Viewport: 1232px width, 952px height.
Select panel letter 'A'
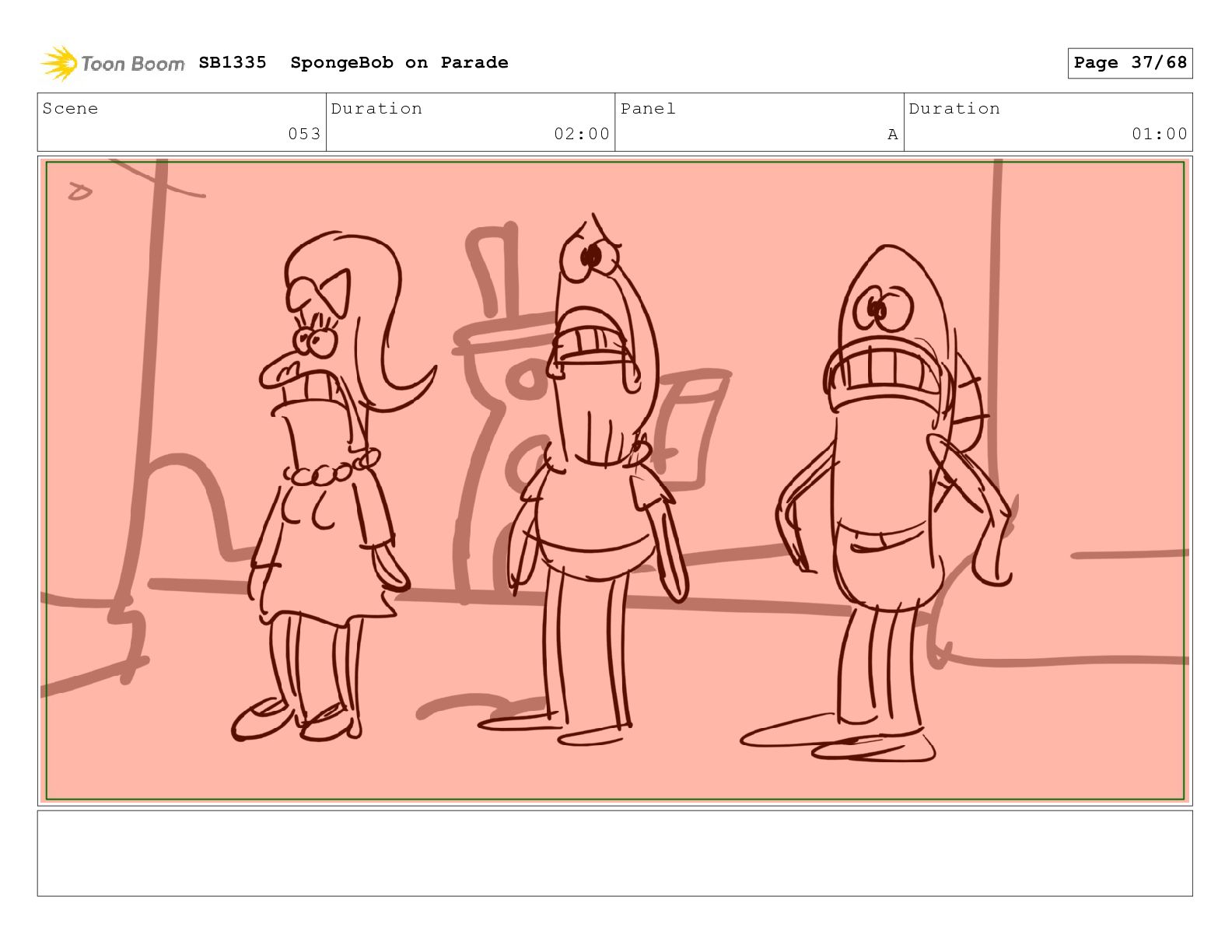893,135
